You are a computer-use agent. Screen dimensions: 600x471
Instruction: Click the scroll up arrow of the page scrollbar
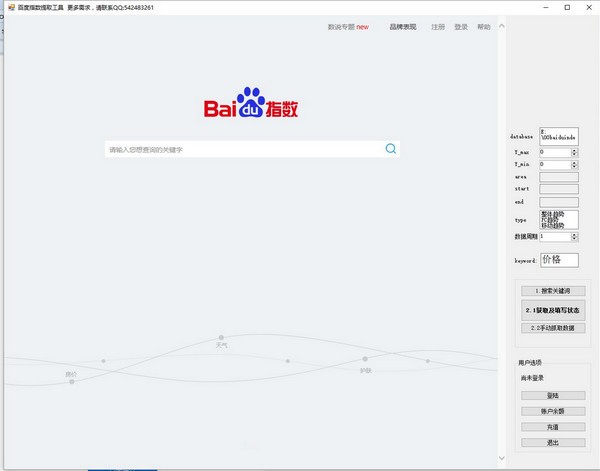[502, 26]
